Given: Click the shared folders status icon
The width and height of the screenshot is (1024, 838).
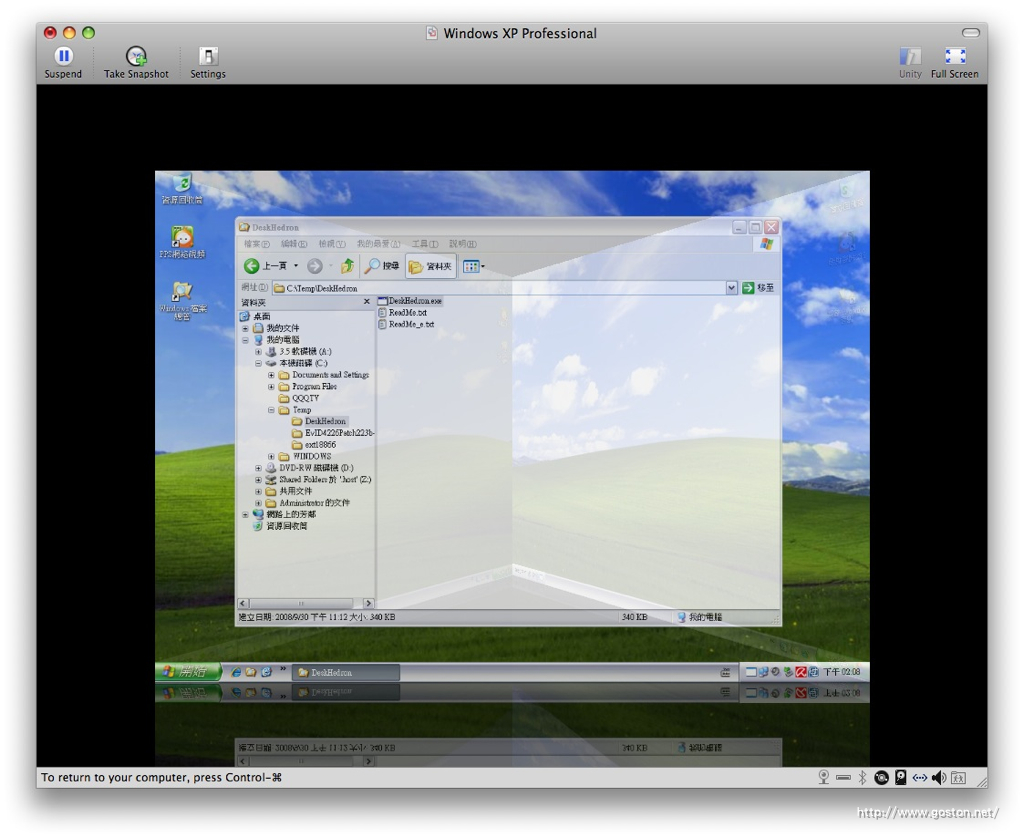Looking at the screenshot, I should (958, 777).
